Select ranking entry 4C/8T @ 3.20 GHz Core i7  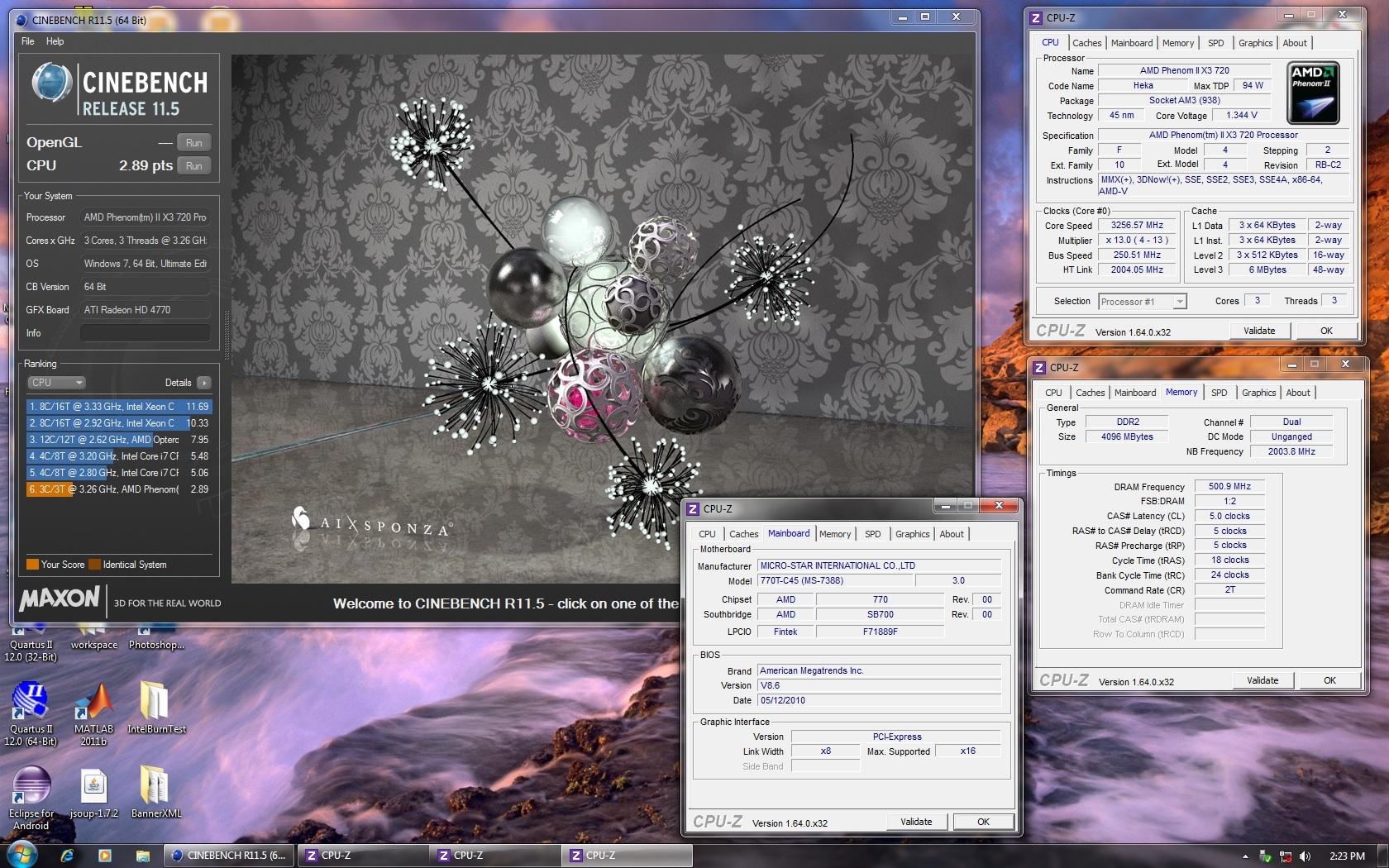119,456
